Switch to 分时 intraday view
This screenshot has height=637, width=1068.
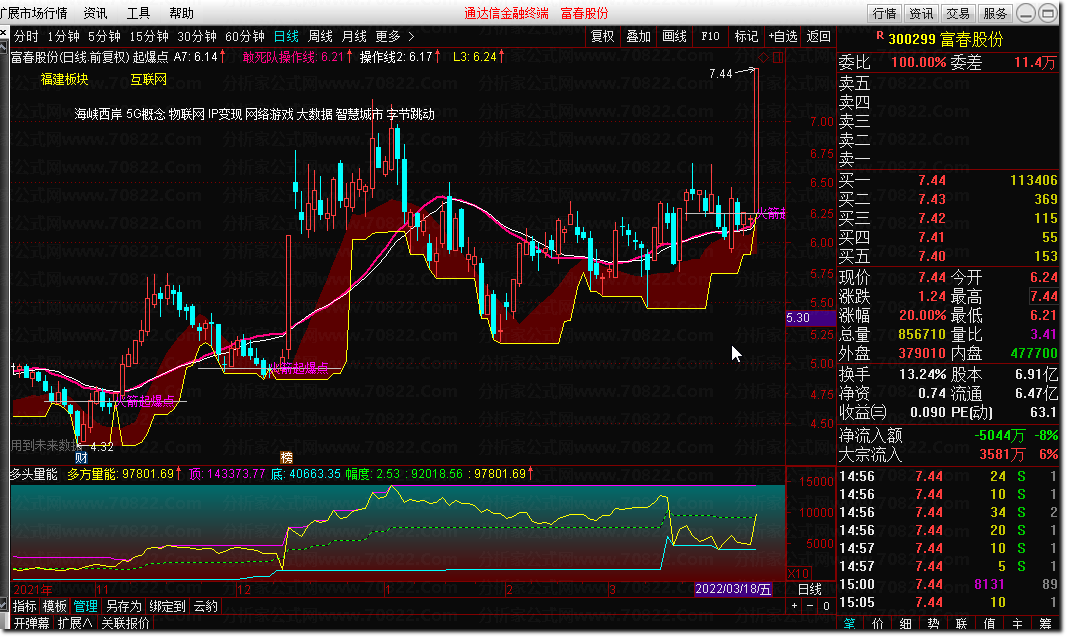click(x=27, y=36)
